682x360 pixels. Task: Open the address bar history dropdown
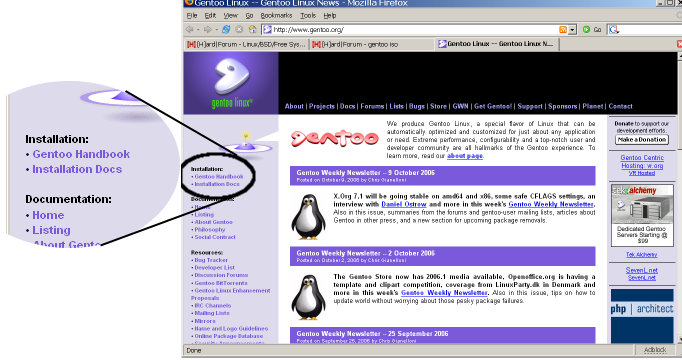click(572, 30)
